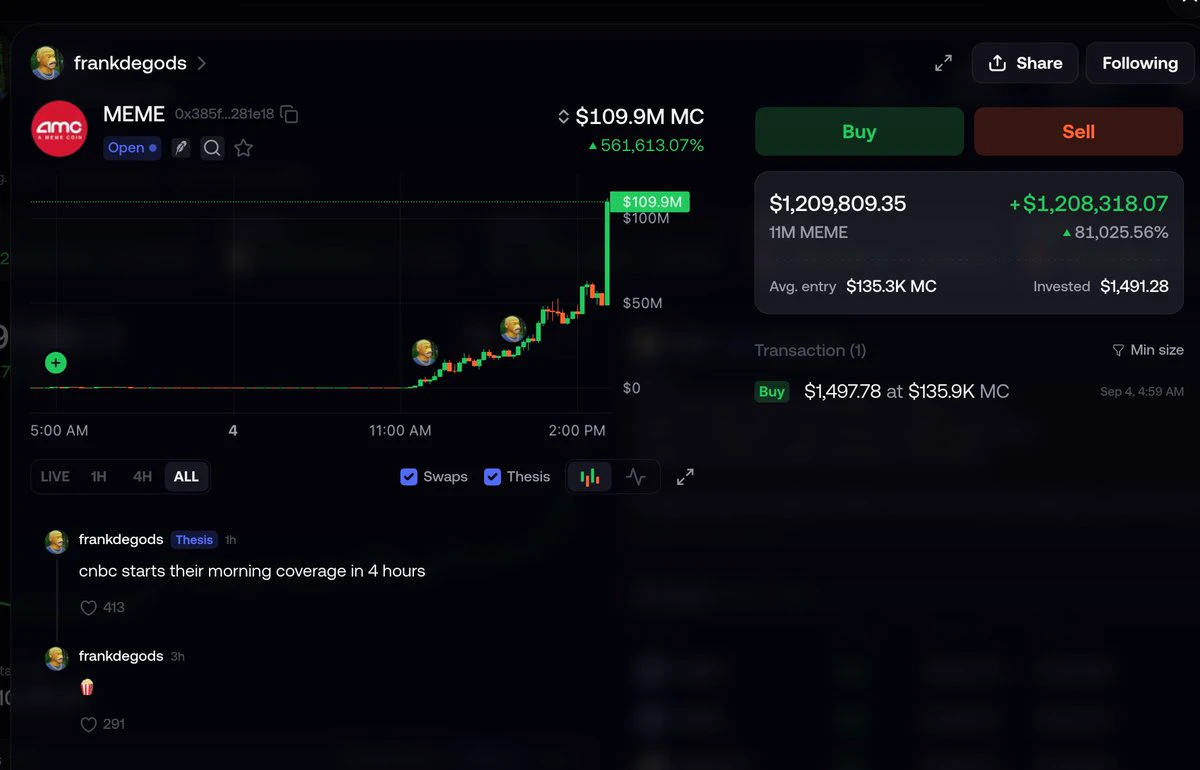Expand chart to fullscreen icon
1200x770 pixels.
pos(685,477)
